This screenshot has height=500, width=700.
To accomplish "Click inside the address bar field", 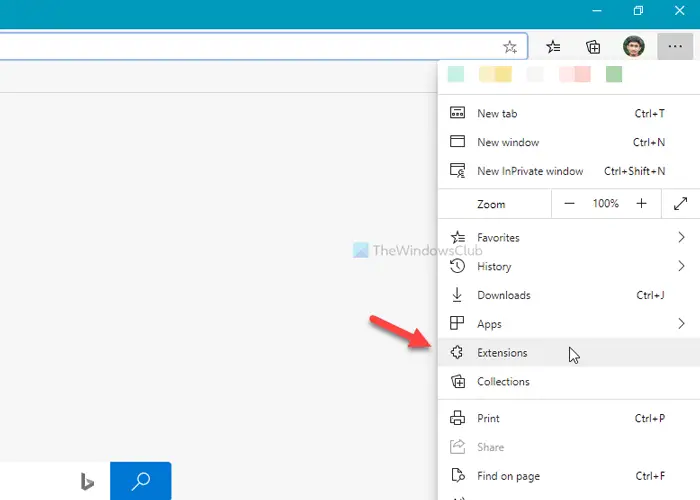I will click(250, 46).
